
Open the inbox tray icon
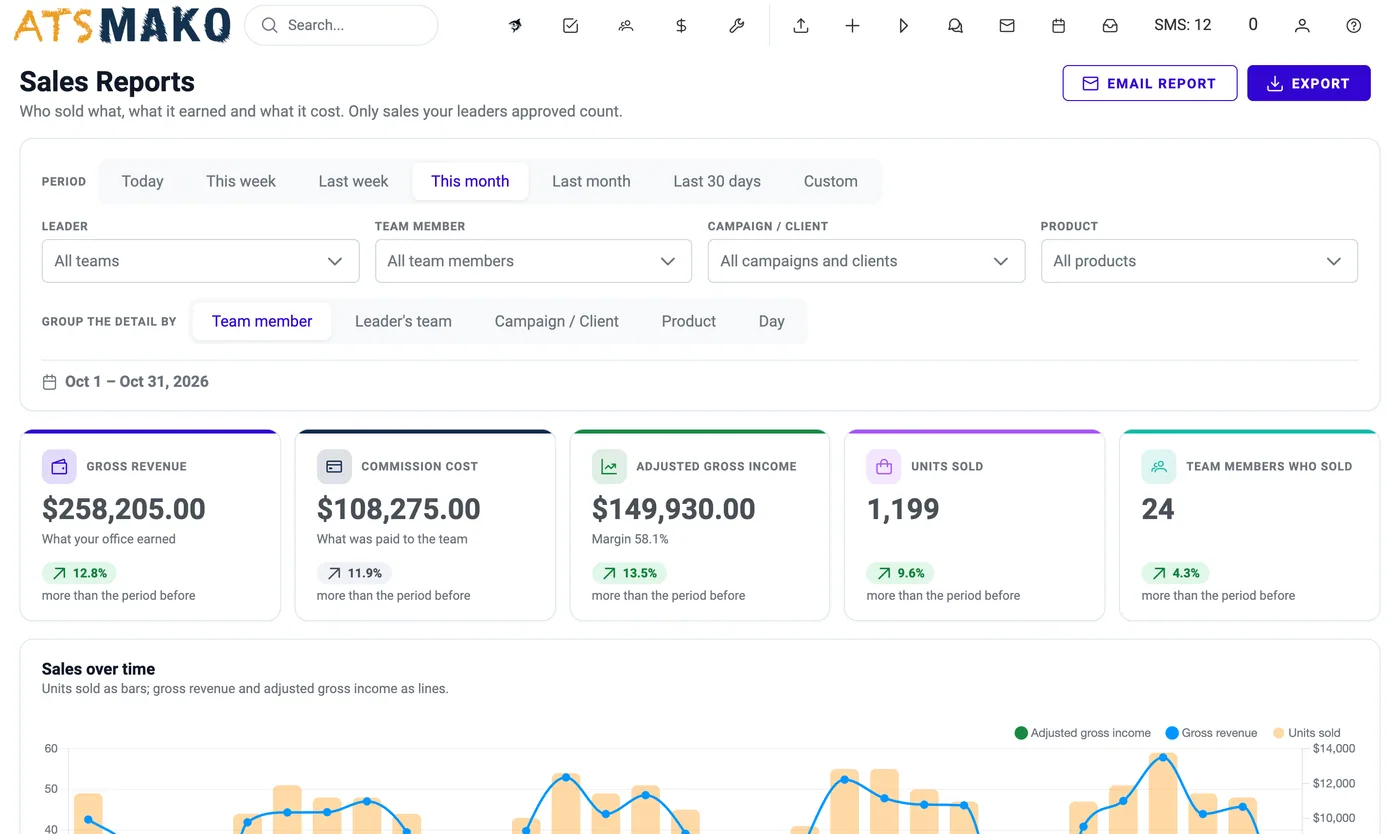(1110, 26)
